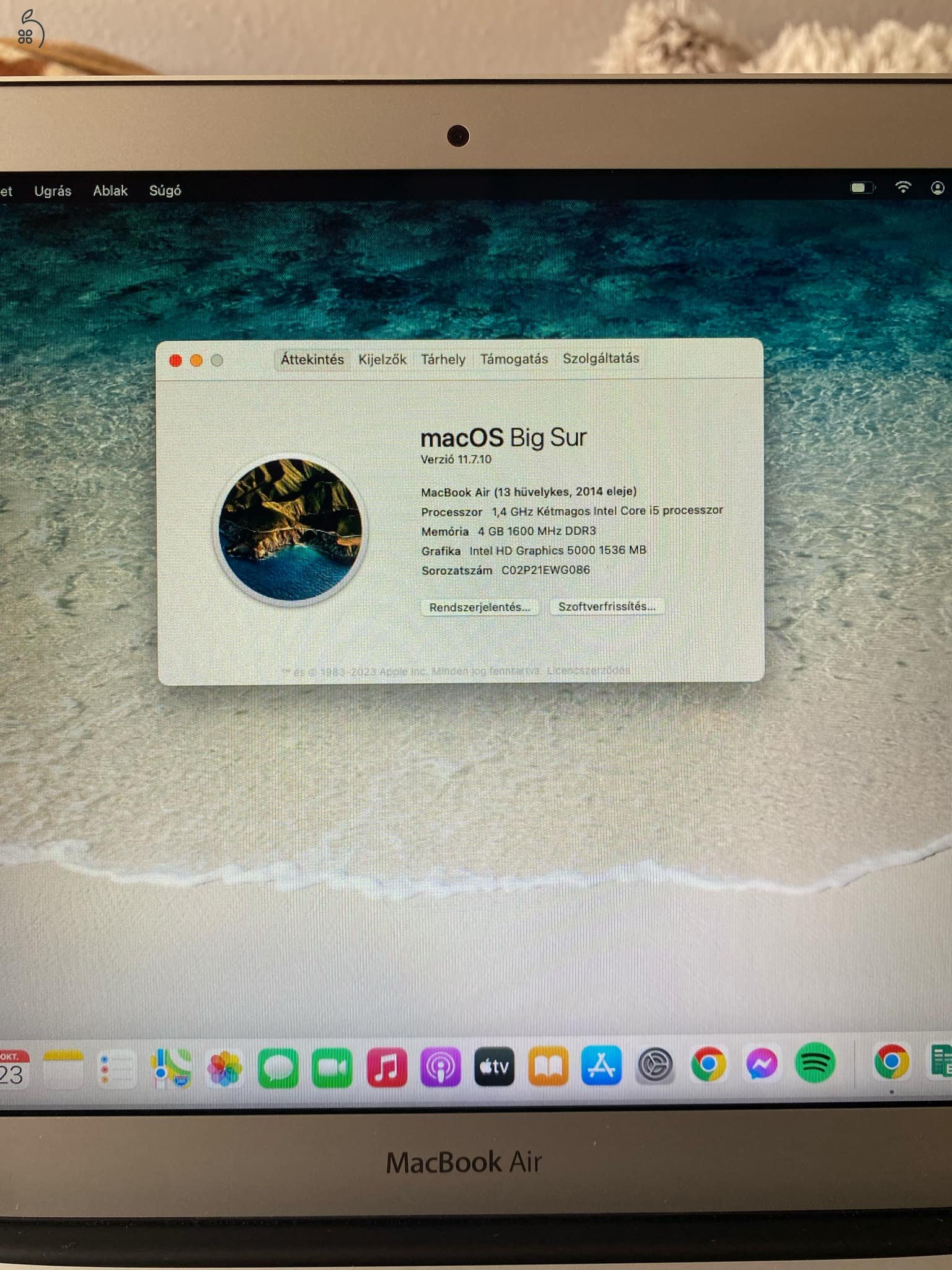This screenshot has height=1270, width=952.
Task: Click the '4 GB 1600 MHz DDR3' memory value
Action: [537, 531]
